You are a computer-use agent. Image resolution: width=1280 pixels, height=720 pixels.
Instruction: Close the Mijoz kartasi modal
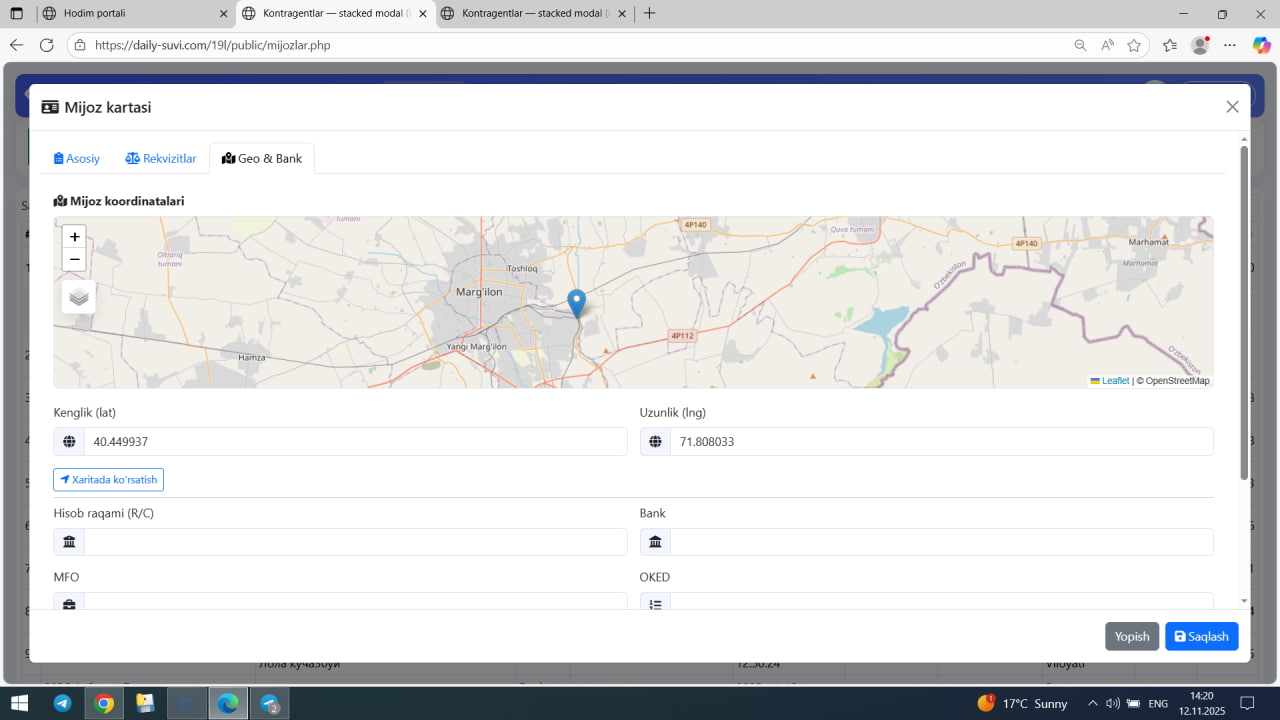[1232, 107]
